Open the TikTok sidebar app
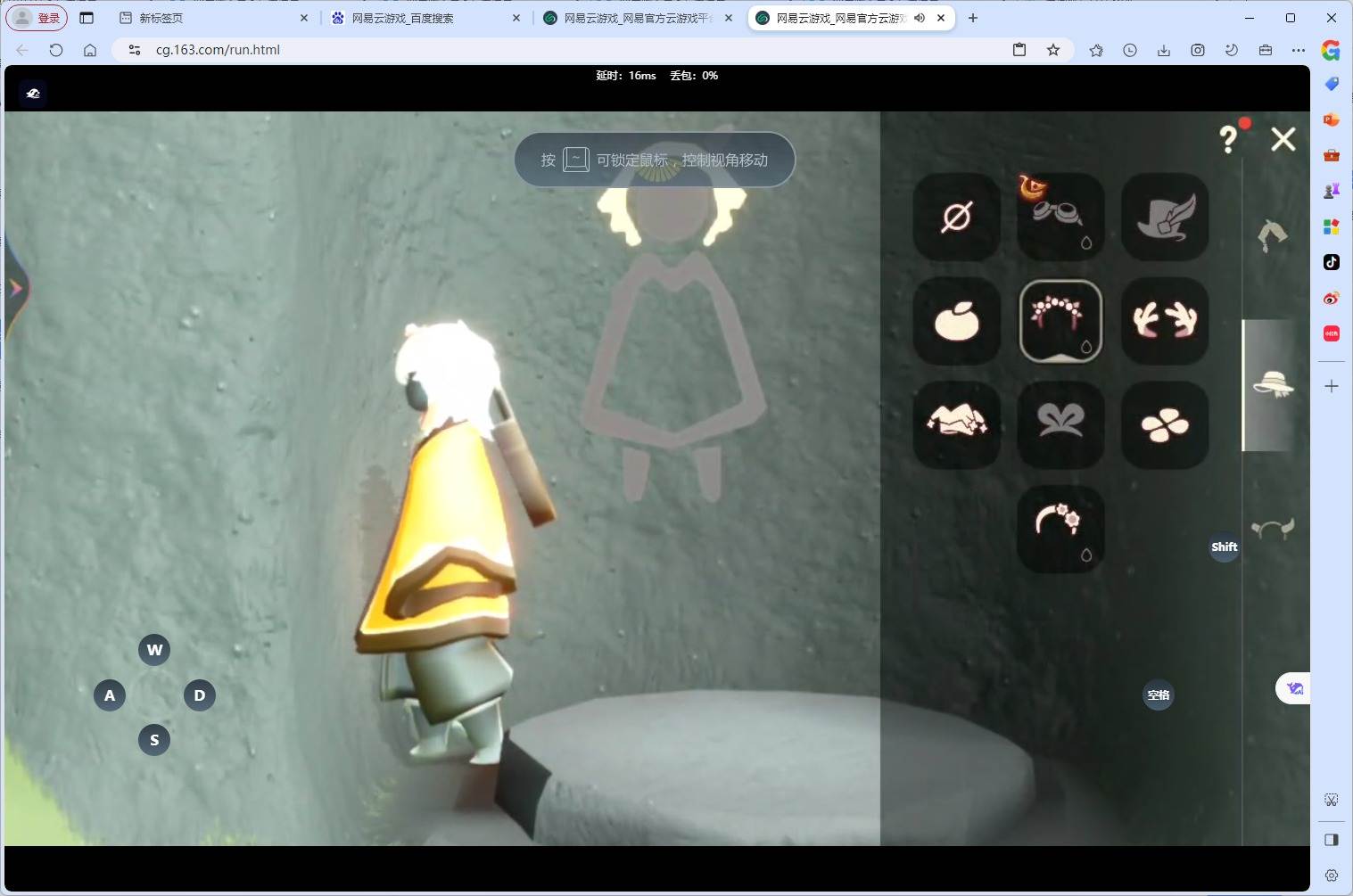1353x896 pixels. [1332, 262]
